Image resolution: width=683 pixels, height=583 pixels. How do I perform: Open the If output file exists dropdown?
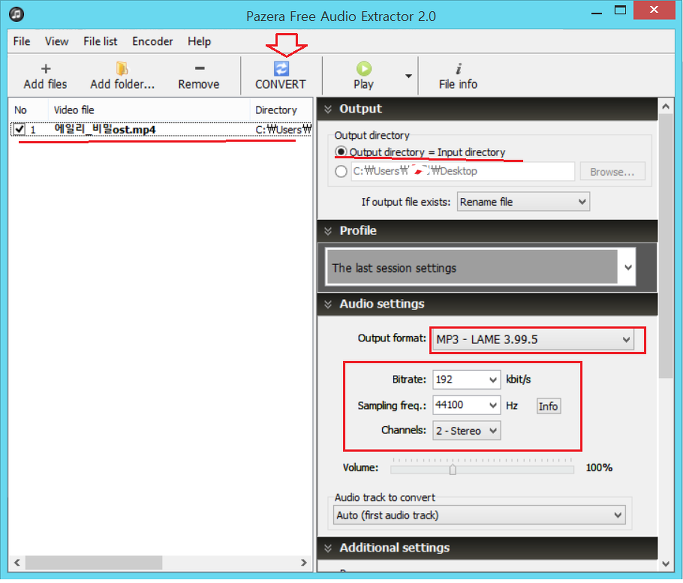tap(523, 202)
